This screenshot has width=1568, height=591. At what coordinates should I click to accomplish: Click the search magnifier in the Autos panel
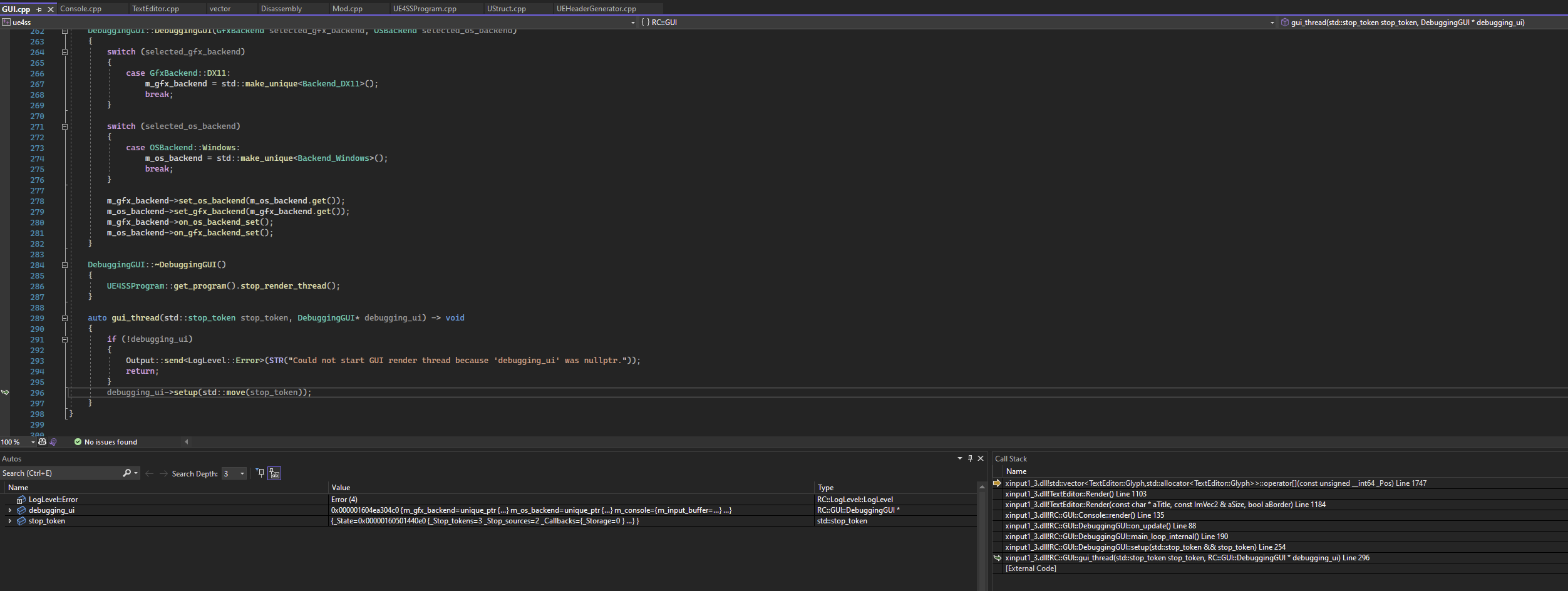point(127,473)
